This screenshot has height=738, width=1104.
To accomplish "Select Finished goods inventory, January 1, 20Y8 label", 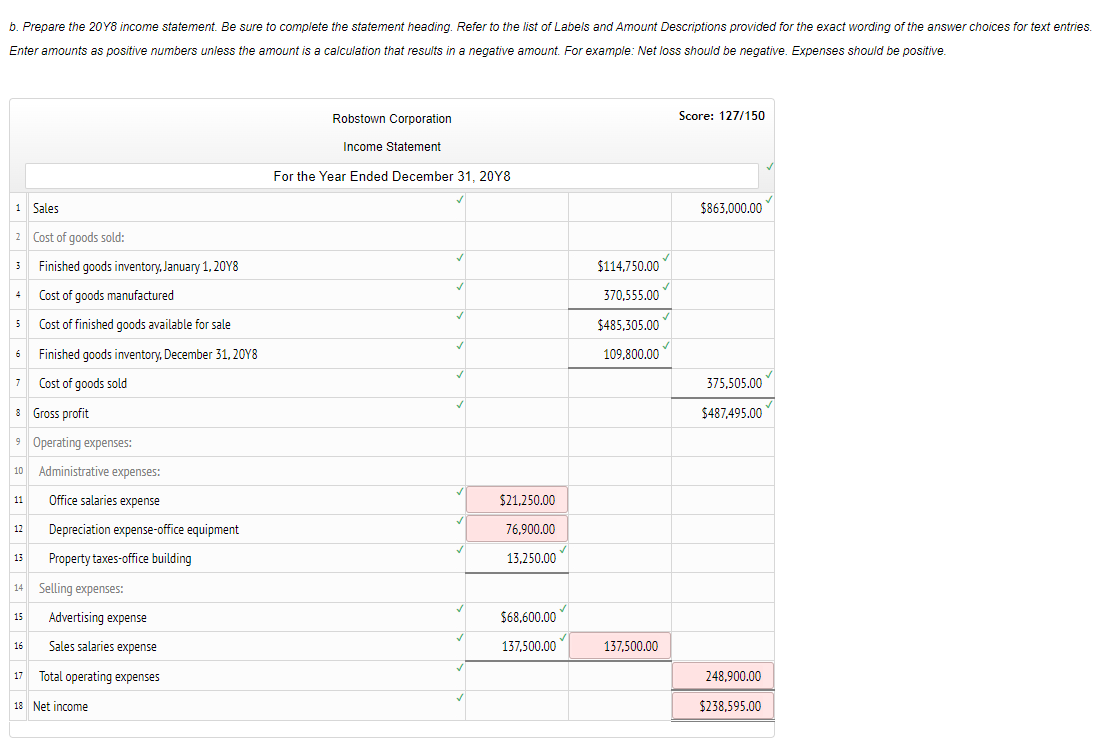I will (139, 266).
